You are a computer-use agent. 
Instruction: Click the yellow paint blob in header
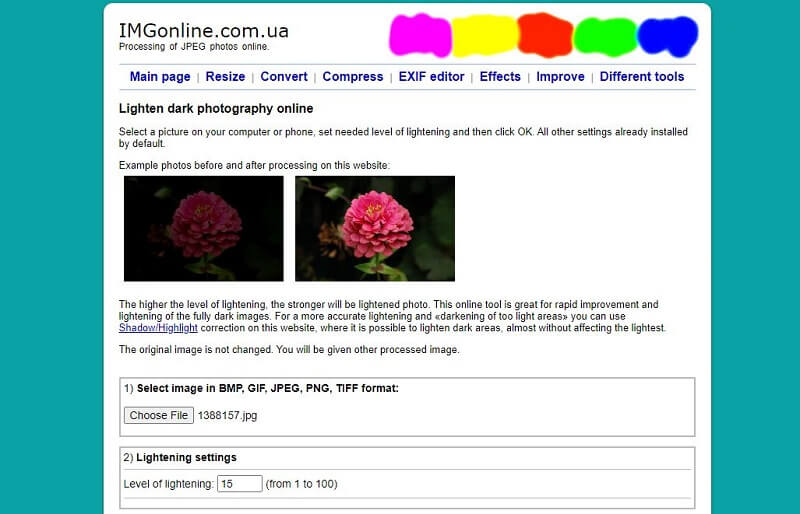click(x=485, y=36)
